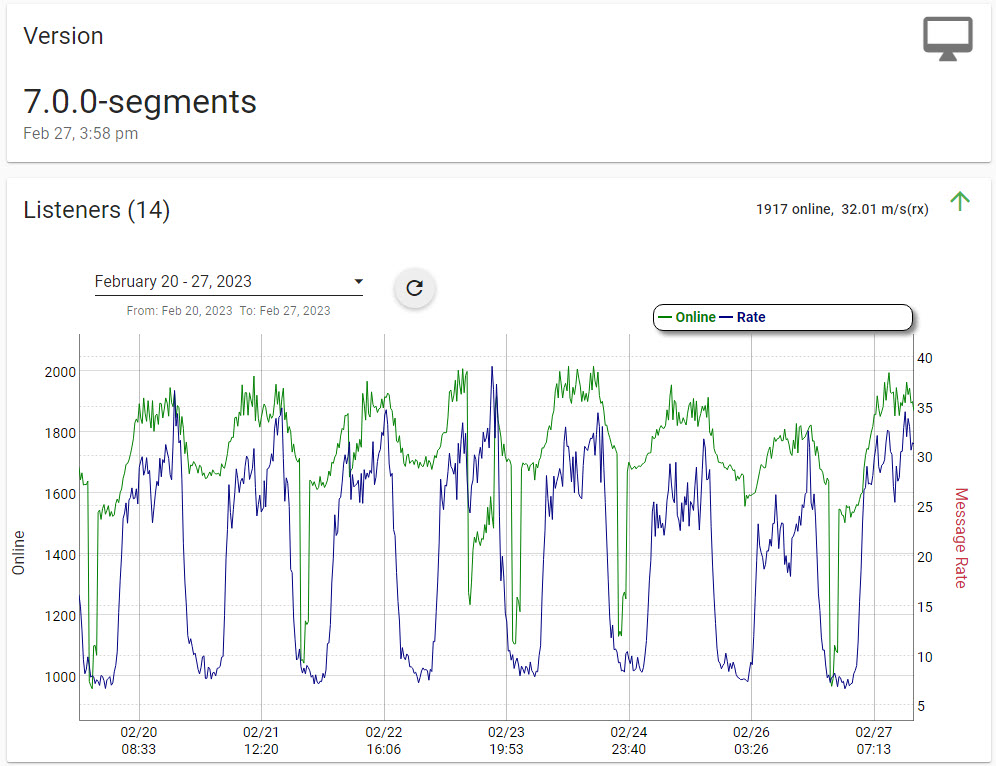Click the Feb 27, 3:58 pm timestamp

80,133
